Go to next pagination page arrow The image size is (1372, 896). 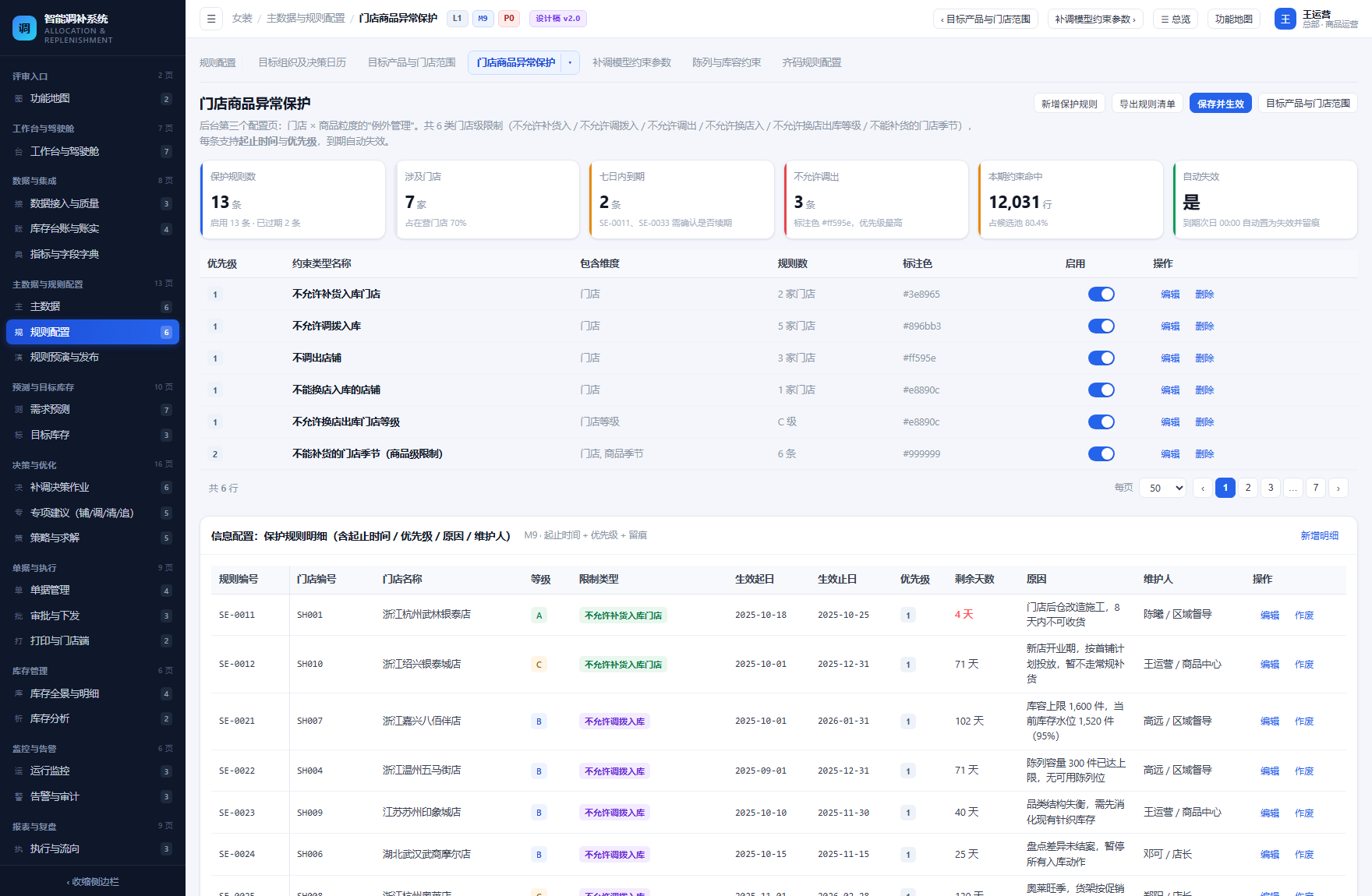coord(1338,488)
